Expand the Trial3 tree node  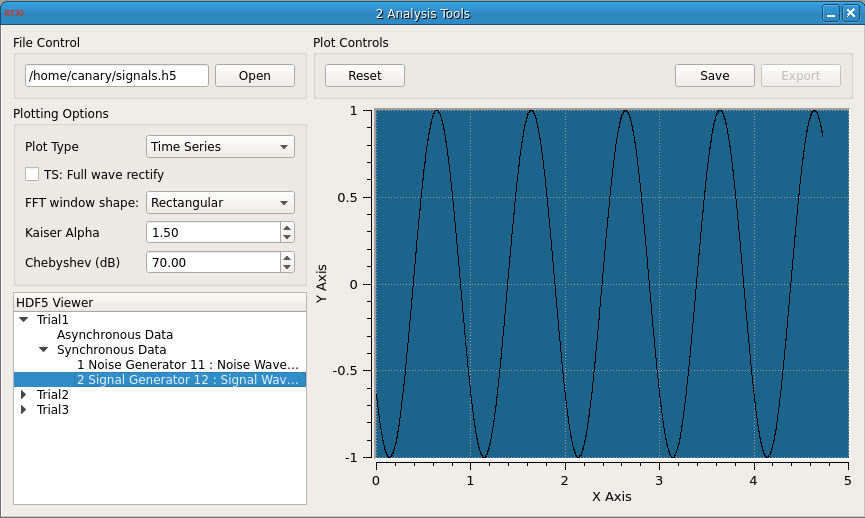[x=24, y=409]
